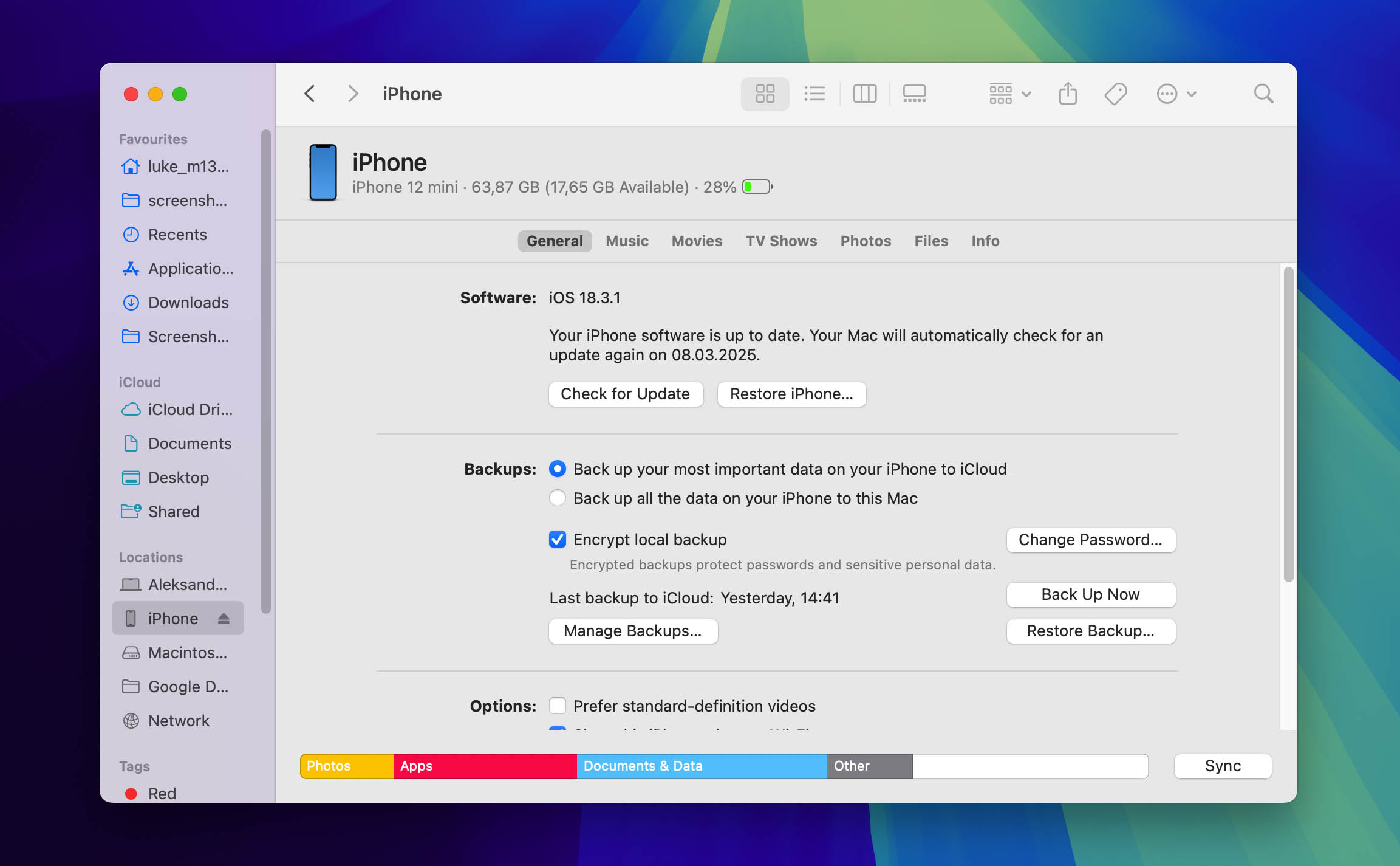Click the tag icon
The image size is (1400, 866).
point(1116,94)
